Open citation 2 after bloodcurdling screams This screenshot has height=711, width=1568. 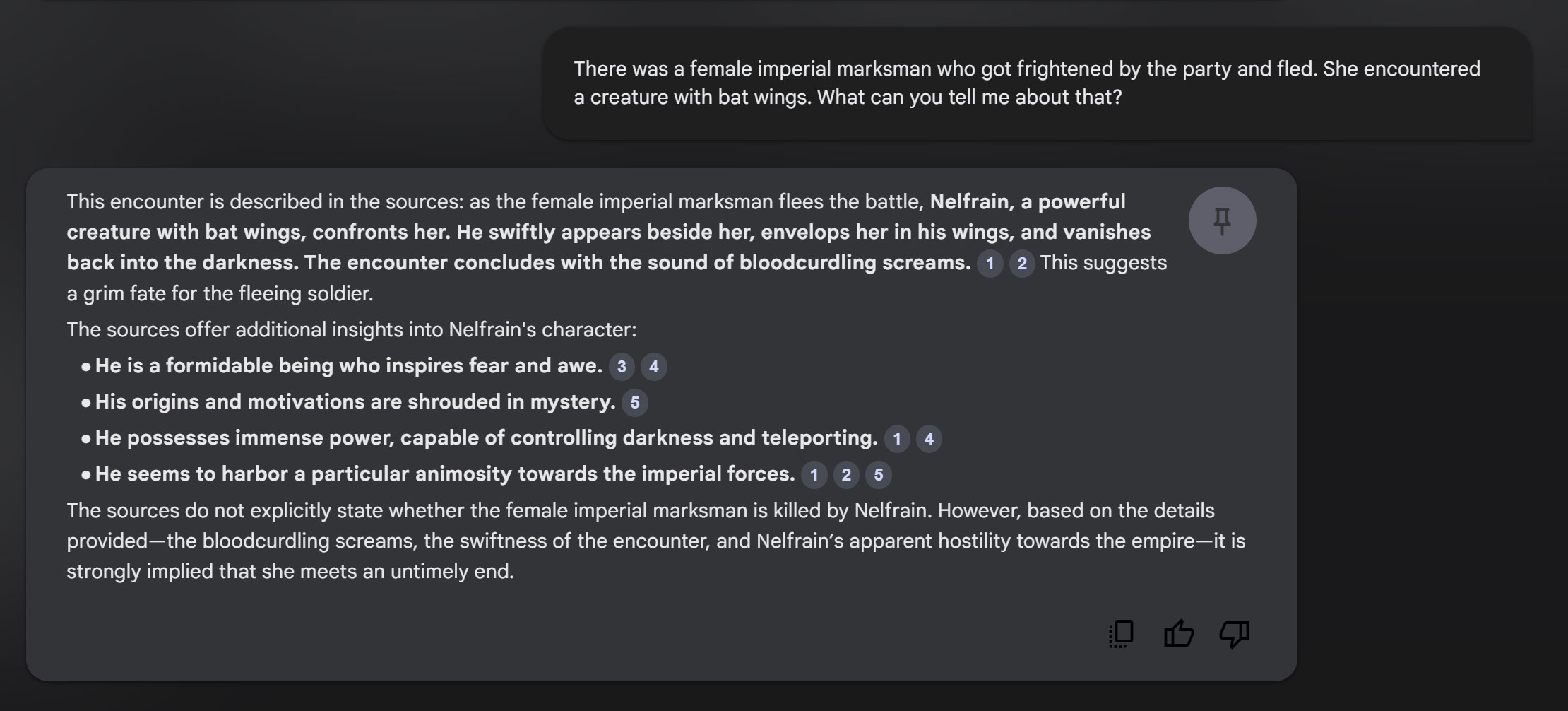(1021, 264)
